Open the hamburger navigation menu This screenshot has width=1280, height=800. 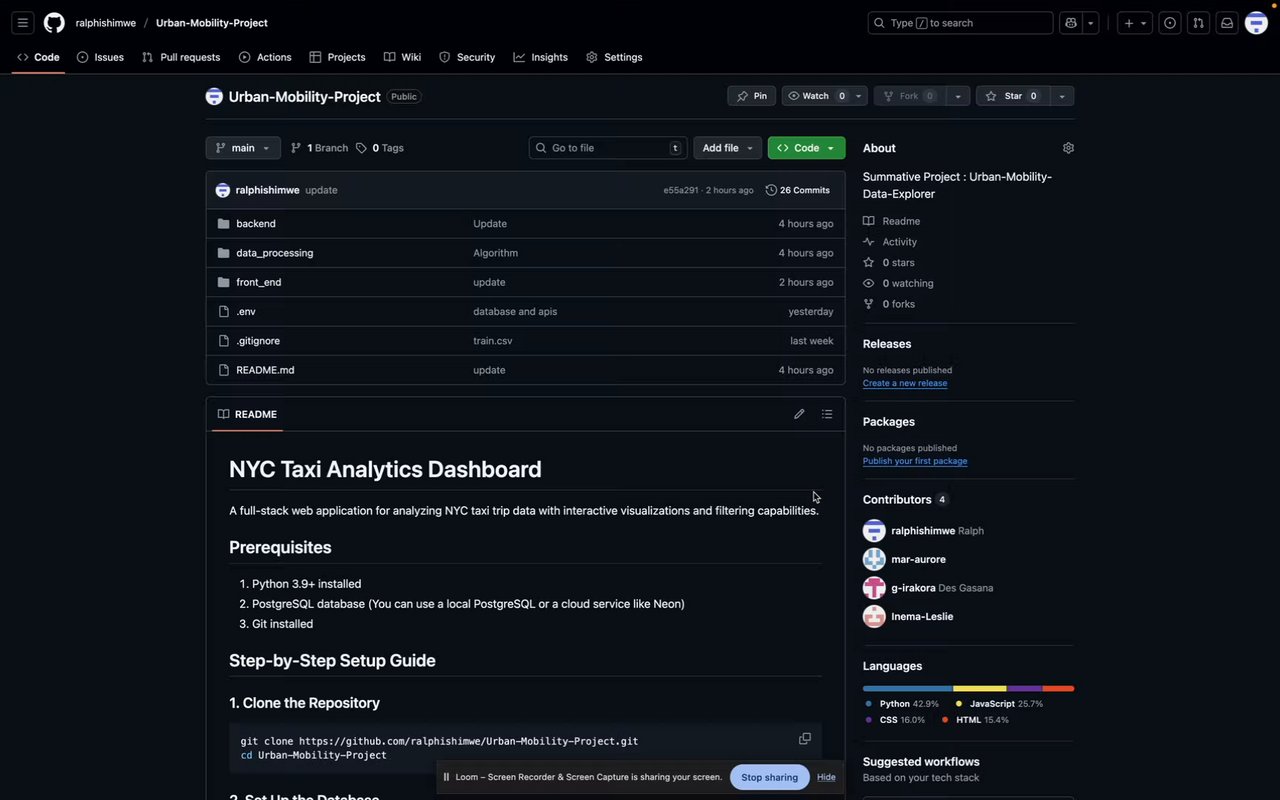click(23, 23)
